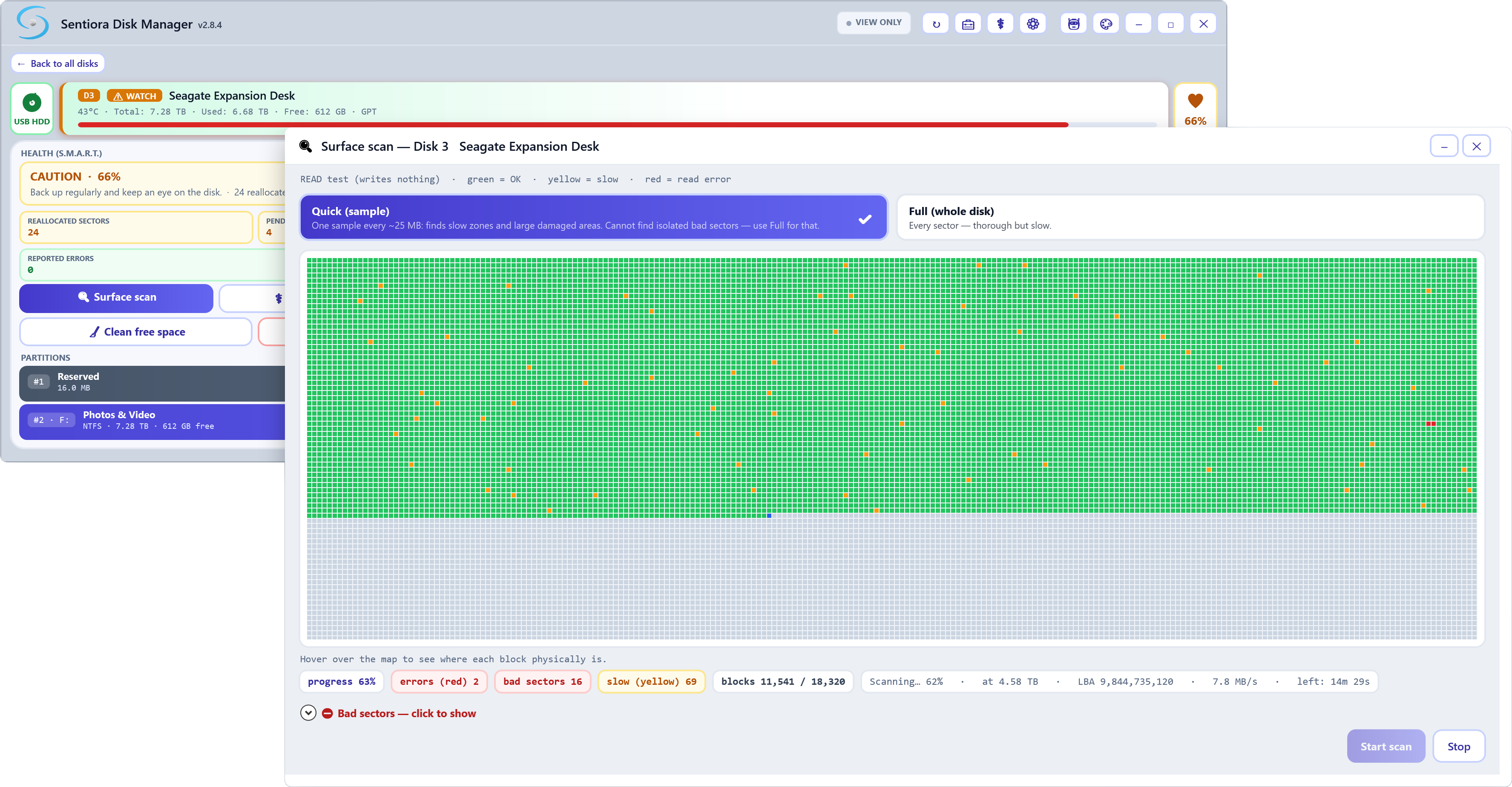Click disk stats line '43°C · Total: 7.28 TB'
1512x787 pixels.
tap(227, 112)
